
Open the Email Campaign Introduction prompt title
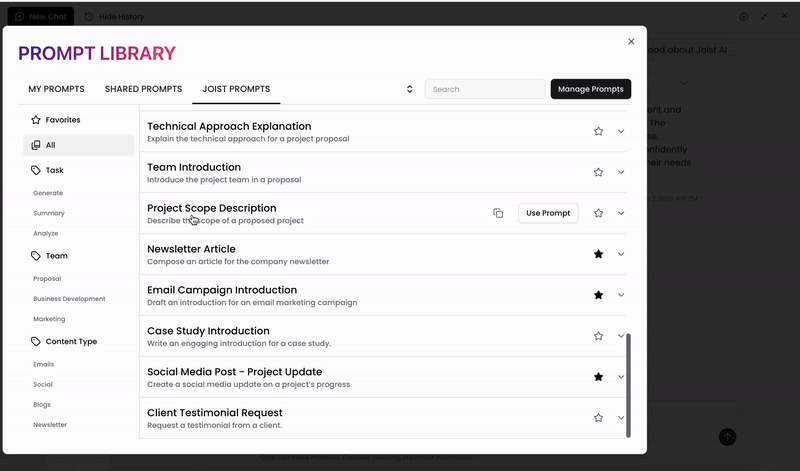coord(222,290)
